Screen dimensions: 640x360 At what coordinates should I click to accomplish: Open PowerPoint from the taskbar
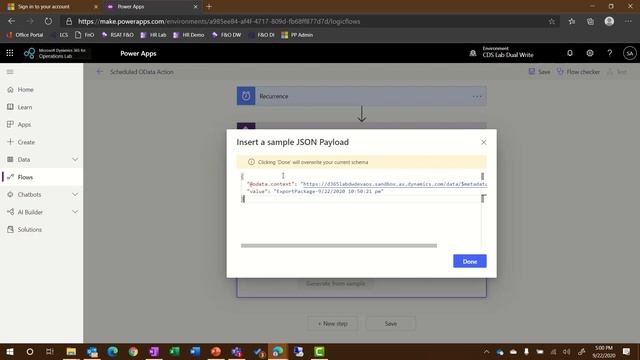pyautogui.click(x=216, y=351)
